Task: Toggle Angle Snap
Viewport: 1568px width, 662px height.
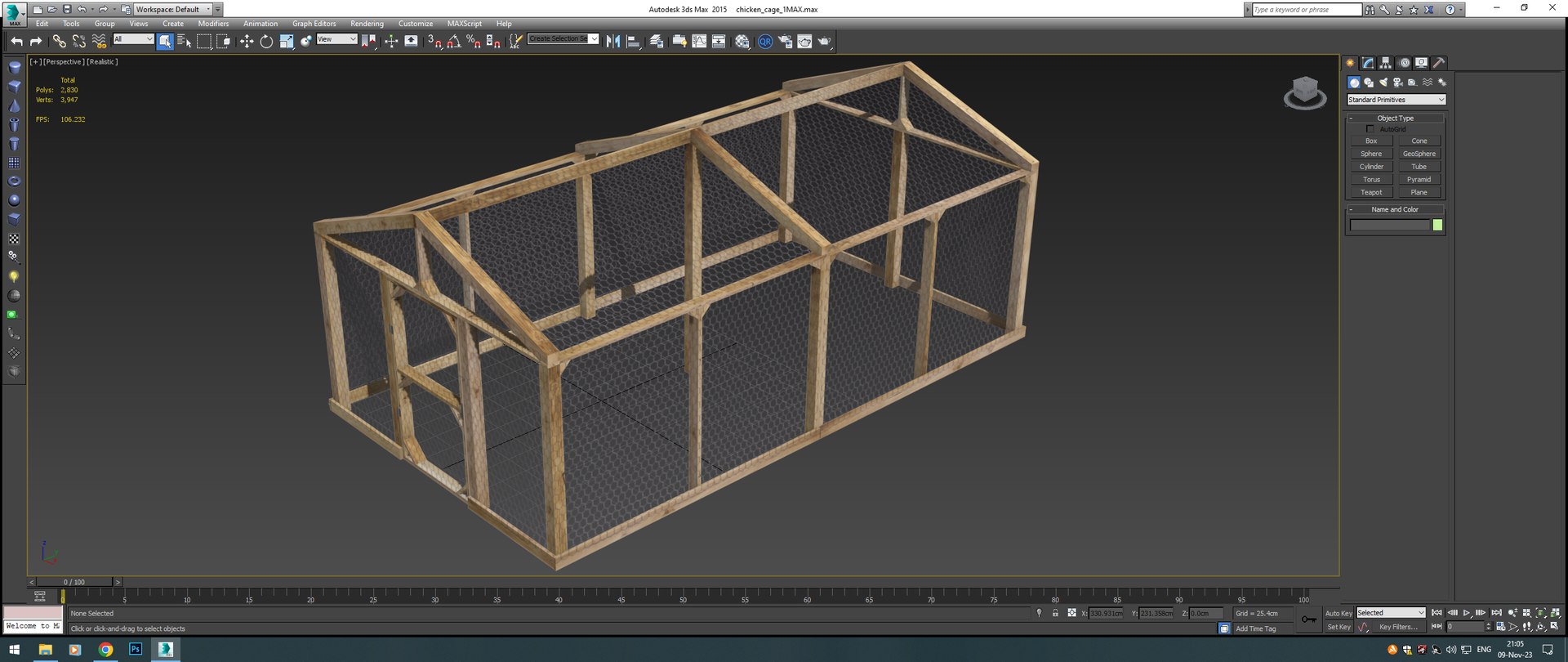Action: (454, 42)
